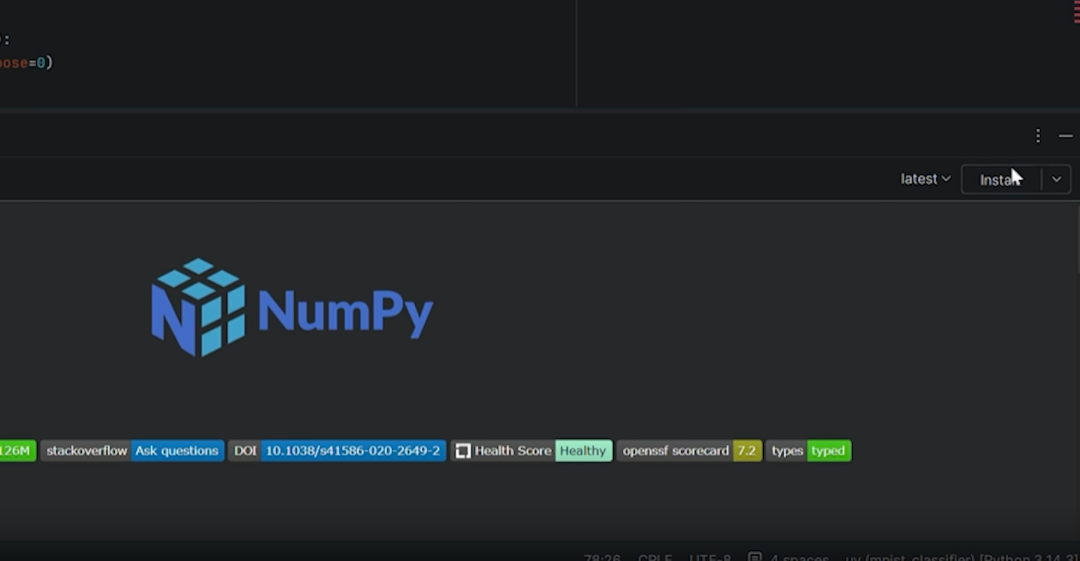Click the UTF-8 encoding status bar entry
Viewport: 1080px width, 561px height.
click(x=709, y=557)
